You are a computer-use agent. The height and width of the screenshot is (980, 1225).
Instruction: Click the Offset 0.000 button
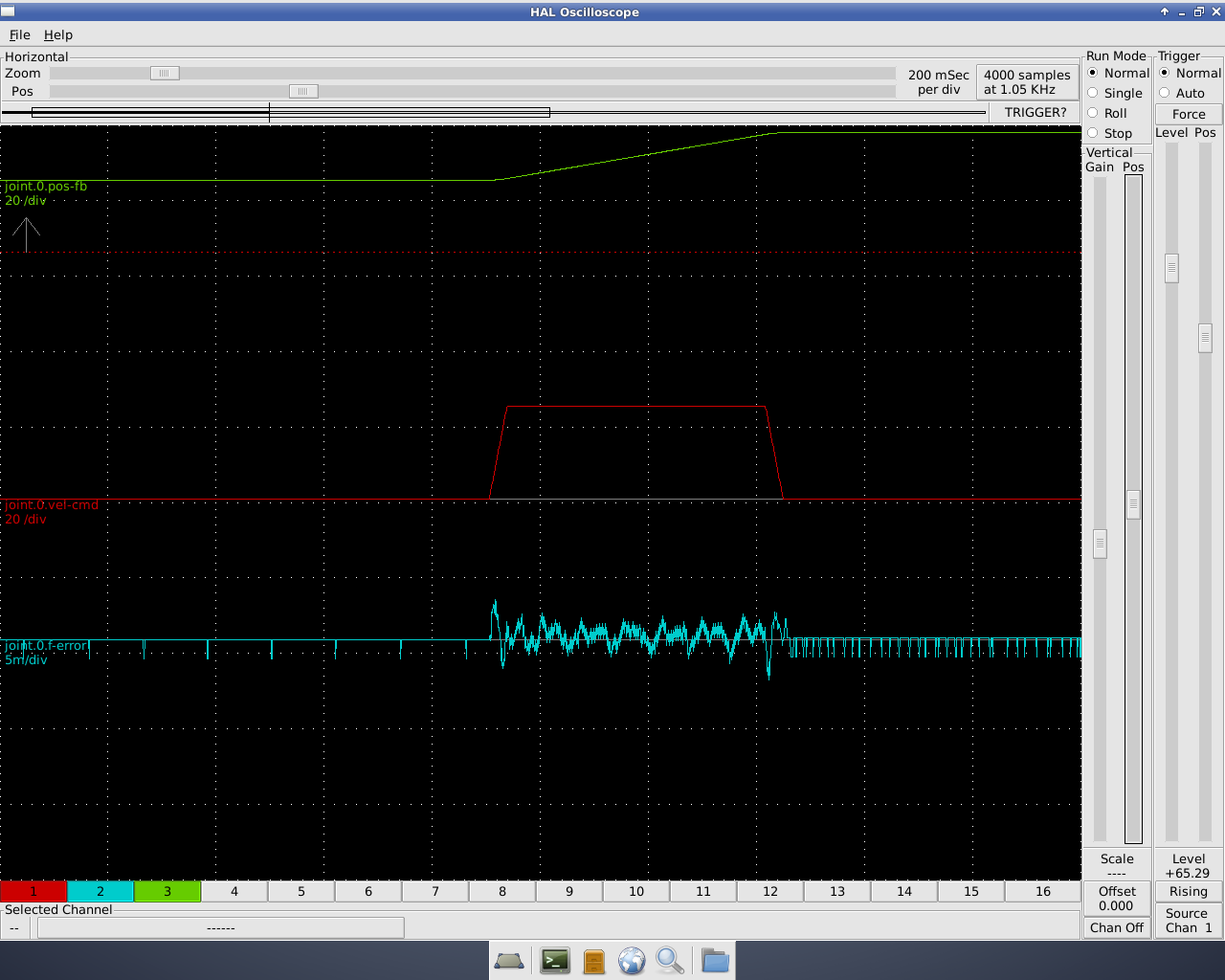pos(1117,899)
